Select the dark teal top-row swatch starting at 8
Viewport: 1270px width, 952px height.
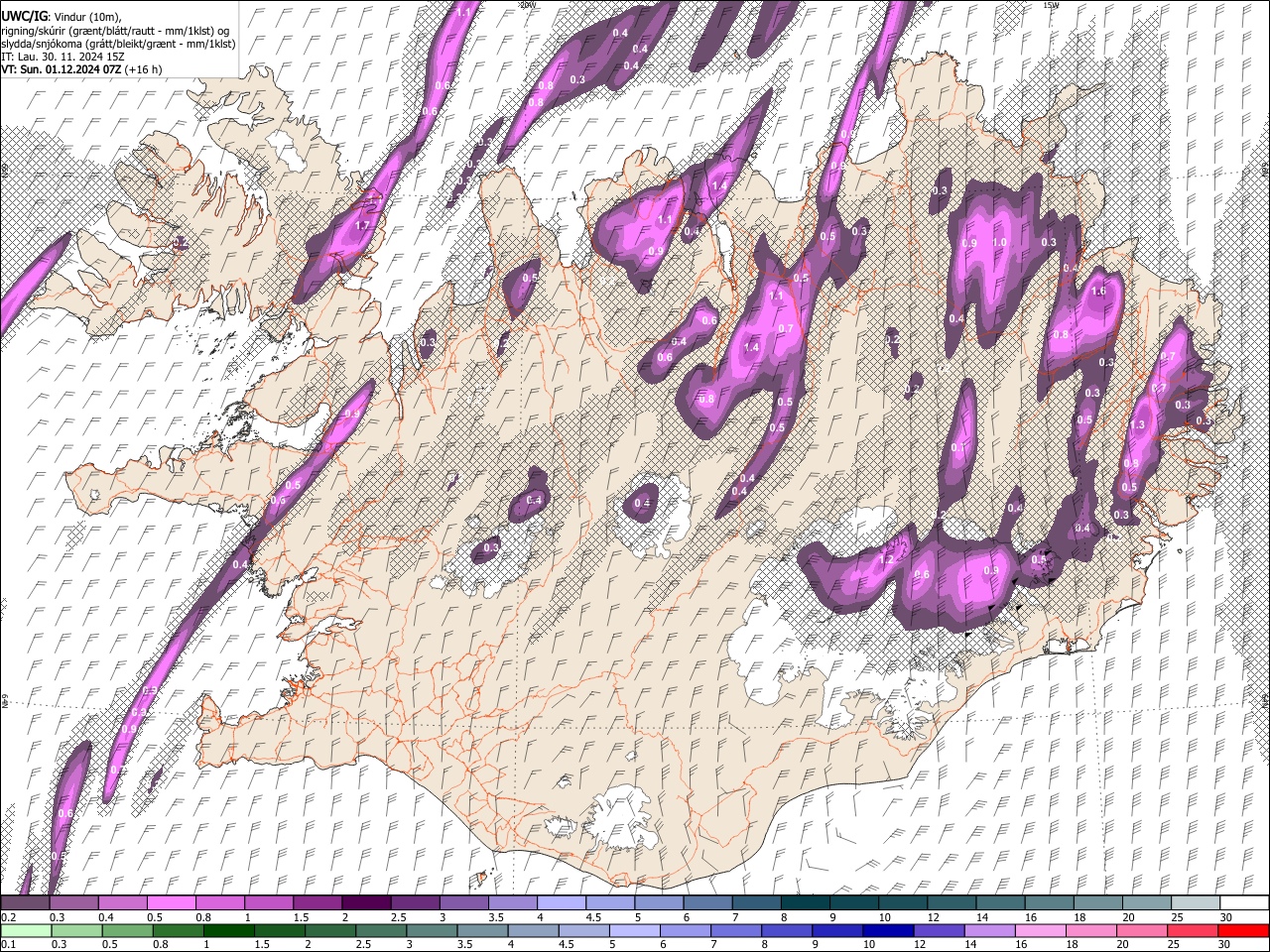pos(806,902)
